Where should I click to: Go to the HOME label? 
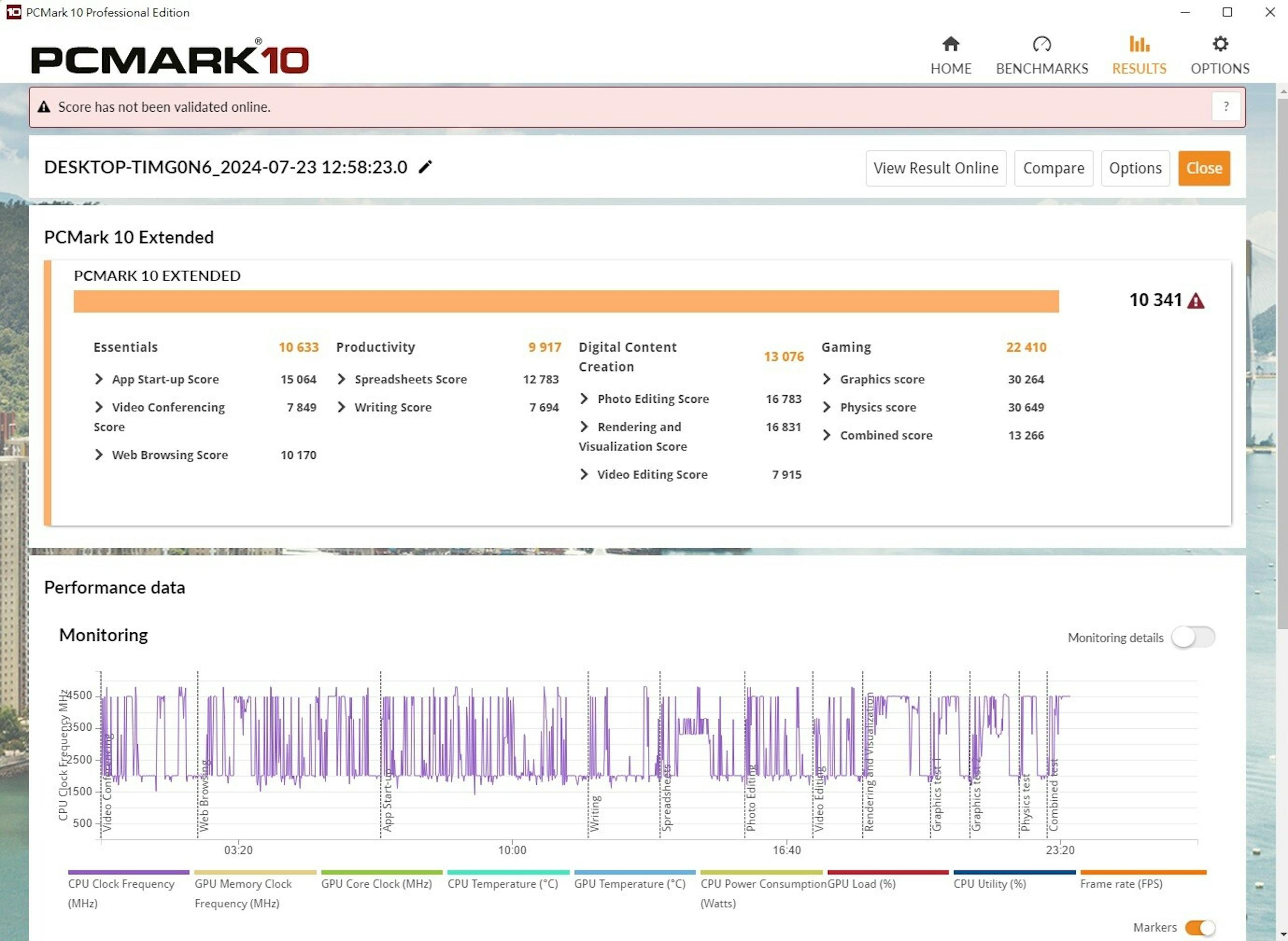[951, 68]
